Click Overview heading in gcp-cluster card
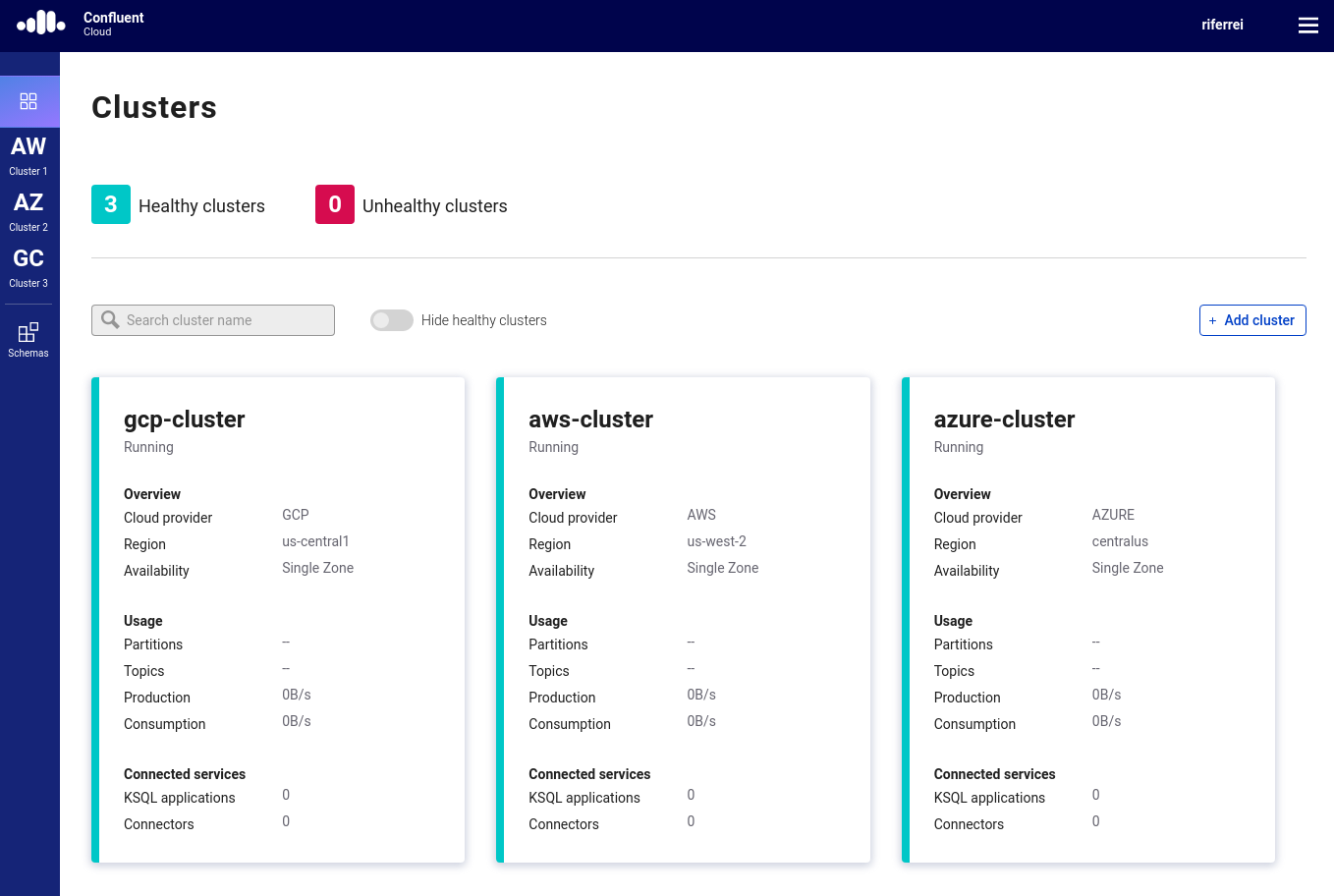 tap(152, 494)
